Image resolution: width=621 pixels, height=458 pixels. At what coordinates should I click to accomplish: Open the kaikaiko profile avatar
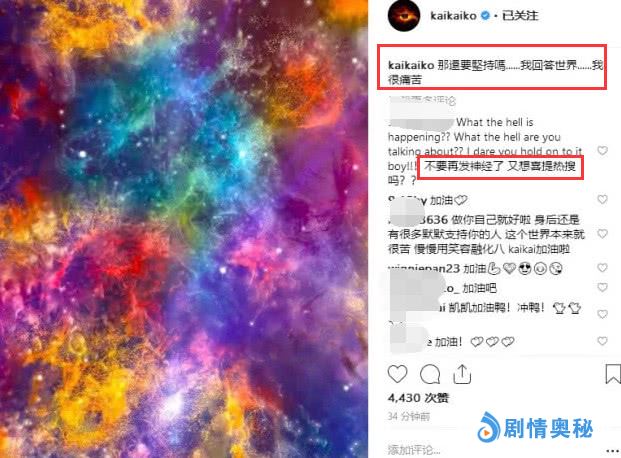[404, 16]
